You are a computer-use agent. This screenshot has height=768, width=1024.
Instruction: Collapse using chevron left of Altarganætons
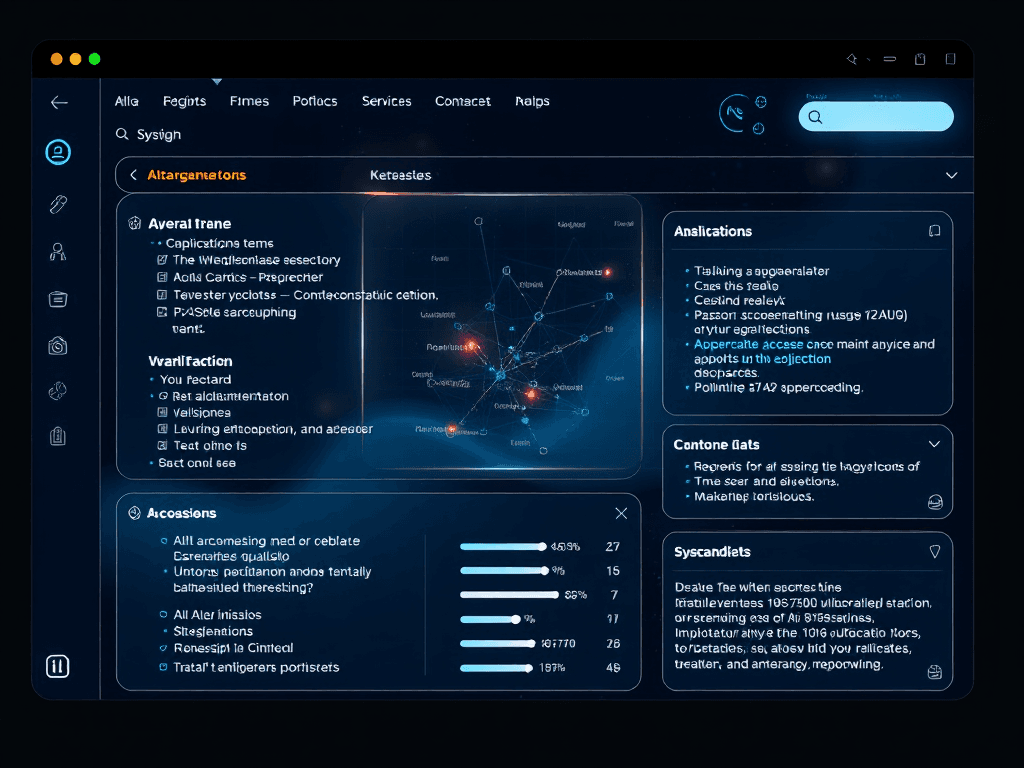point(133,175)
